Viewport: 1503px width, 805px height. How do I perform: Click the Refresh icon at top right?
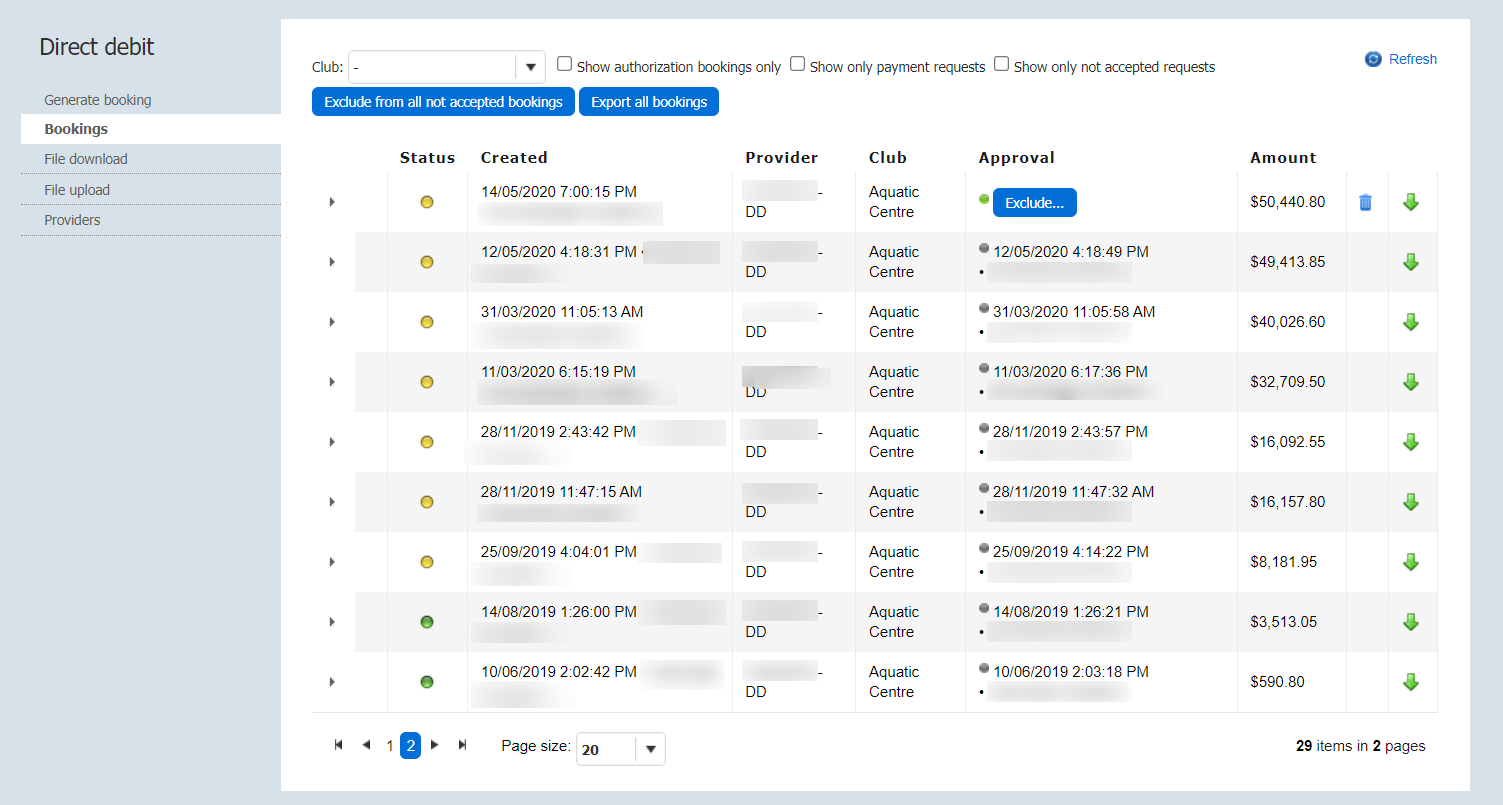[1373, 60]
